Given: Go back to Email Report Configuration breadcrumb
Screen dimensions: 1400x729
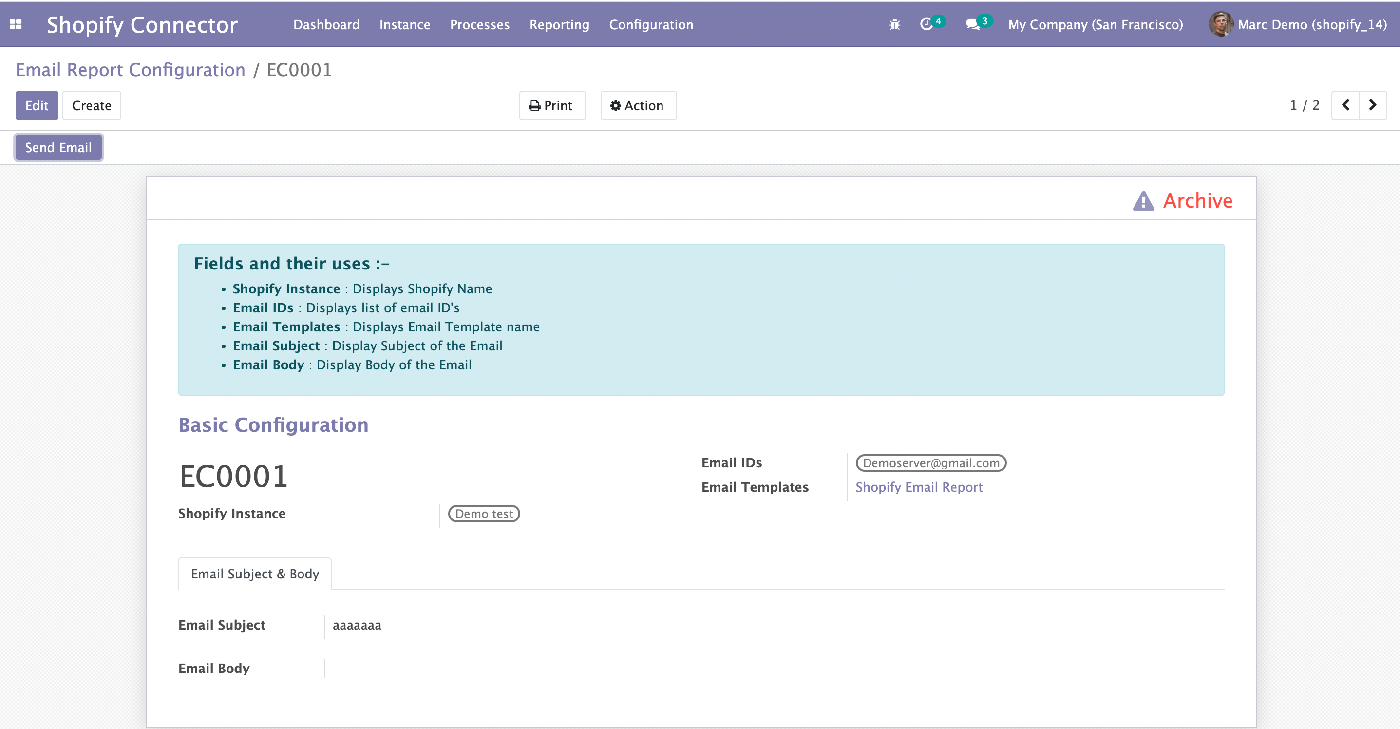Looking at the screenshot, I should click(130, 70).
